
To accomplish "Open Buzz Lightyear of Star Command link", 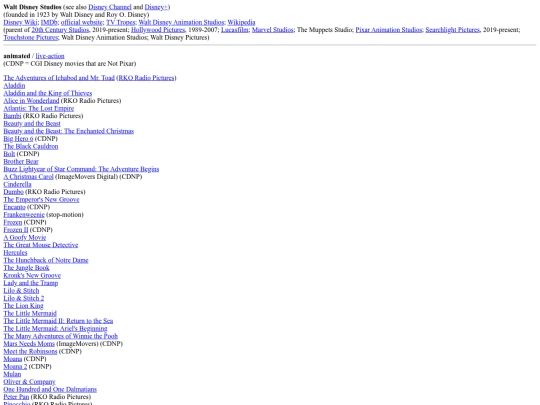I will click(81, 169).
